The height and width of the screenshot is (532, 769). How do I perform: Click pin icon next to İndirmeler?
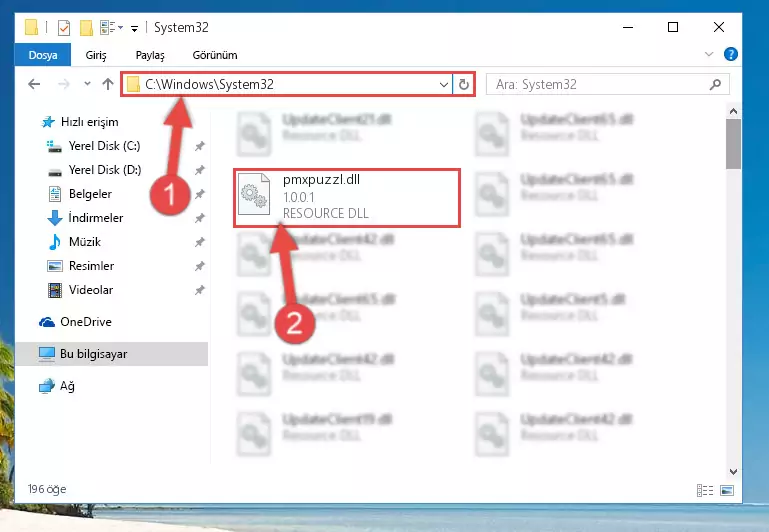coord(199,218)
